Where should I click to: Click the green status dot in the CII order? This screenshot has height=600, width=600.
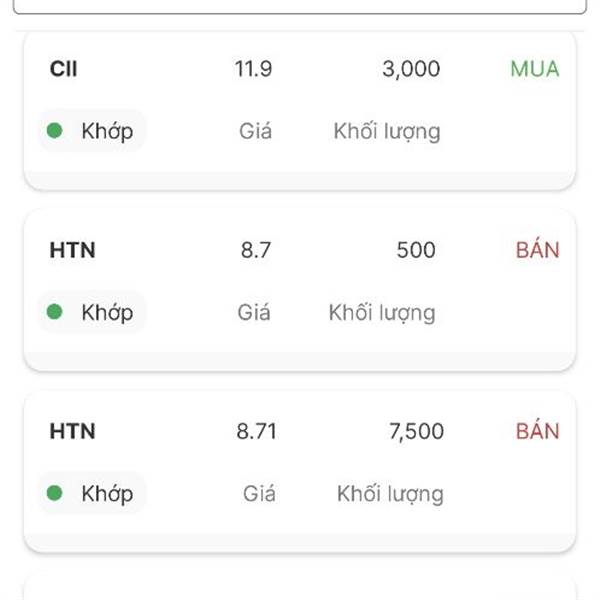click(55, 131)
